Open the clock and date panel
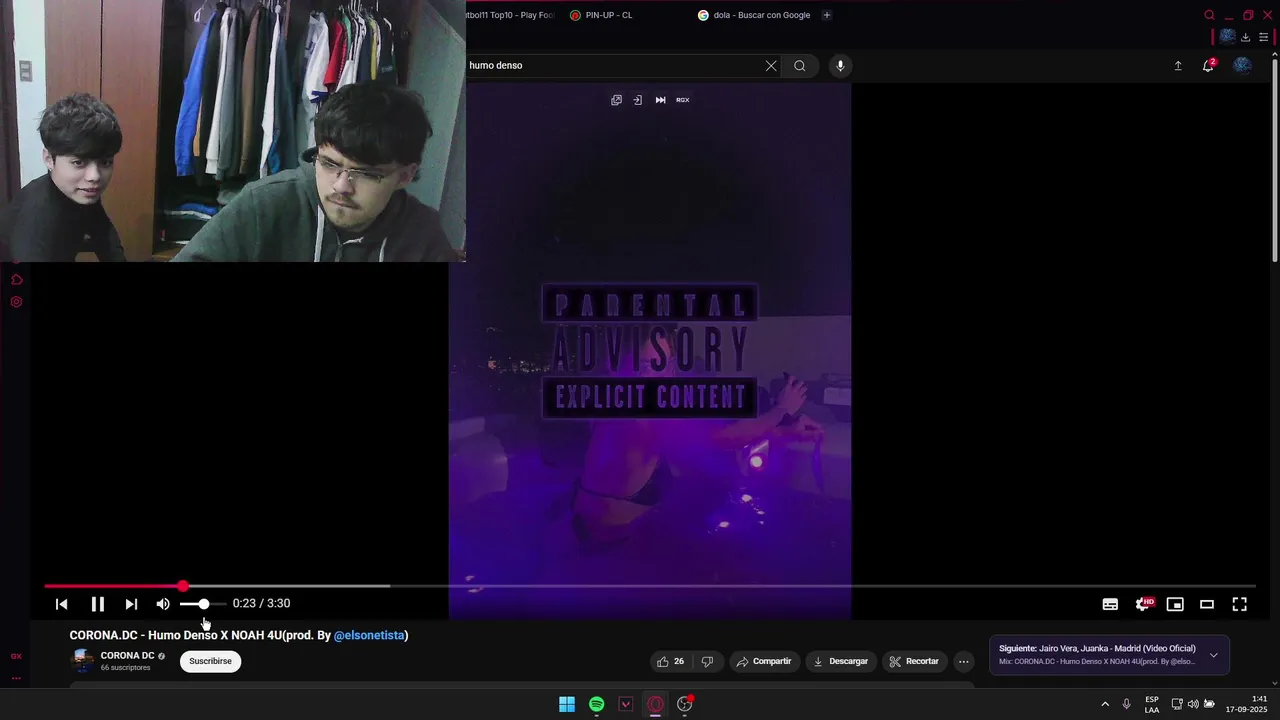Viewport: 1280px width, 720px height. [x=1247, y=704]
